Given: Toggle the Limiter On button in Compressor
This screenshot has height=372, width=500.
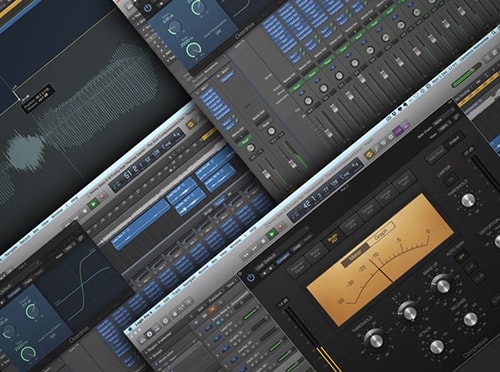Looking at the screenshot, I should (450, 180).
